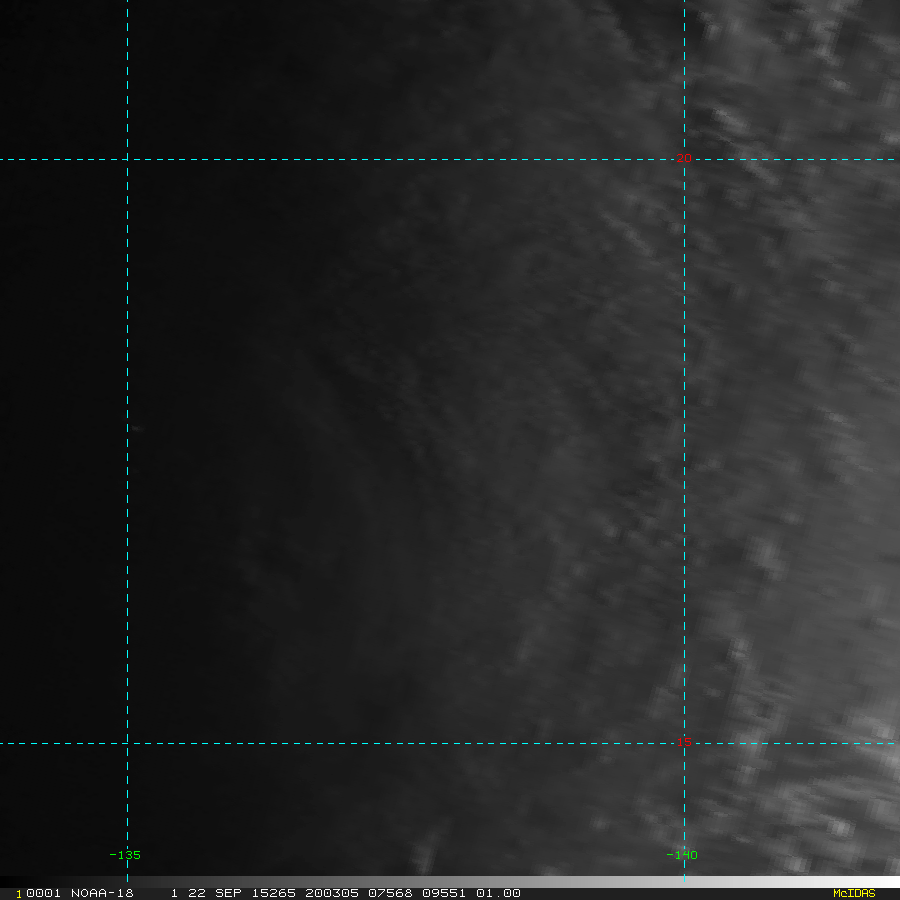The width and height of the screenshot is (900, 900).
Task: Click the middle gray of grayscale bar
Action: pos(450,882)
